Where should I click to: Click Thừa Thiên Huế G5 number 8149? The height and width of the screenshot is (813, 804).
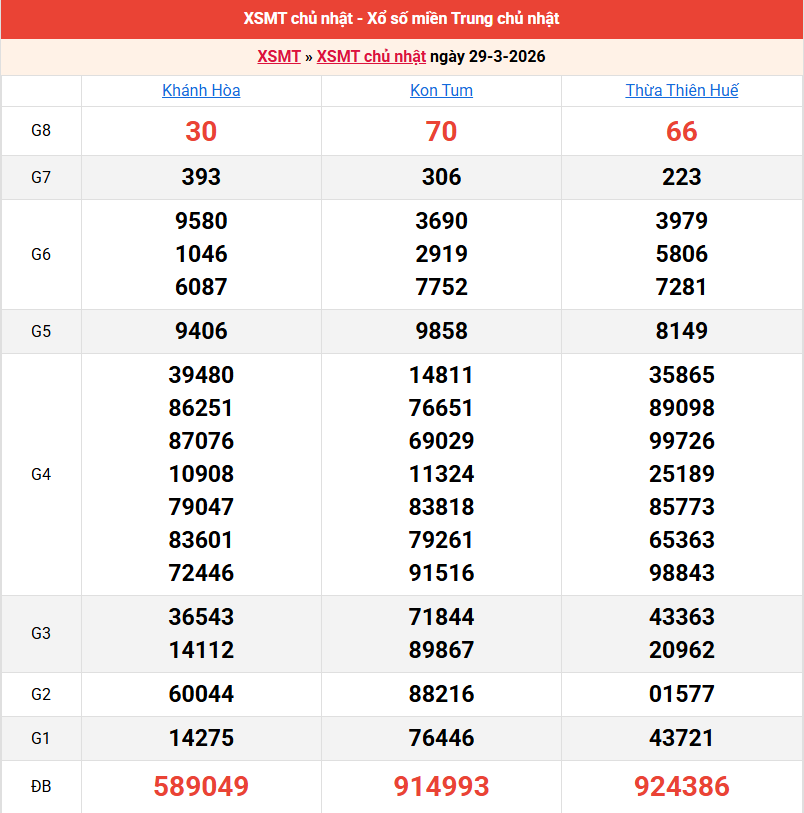click(683, 331)
